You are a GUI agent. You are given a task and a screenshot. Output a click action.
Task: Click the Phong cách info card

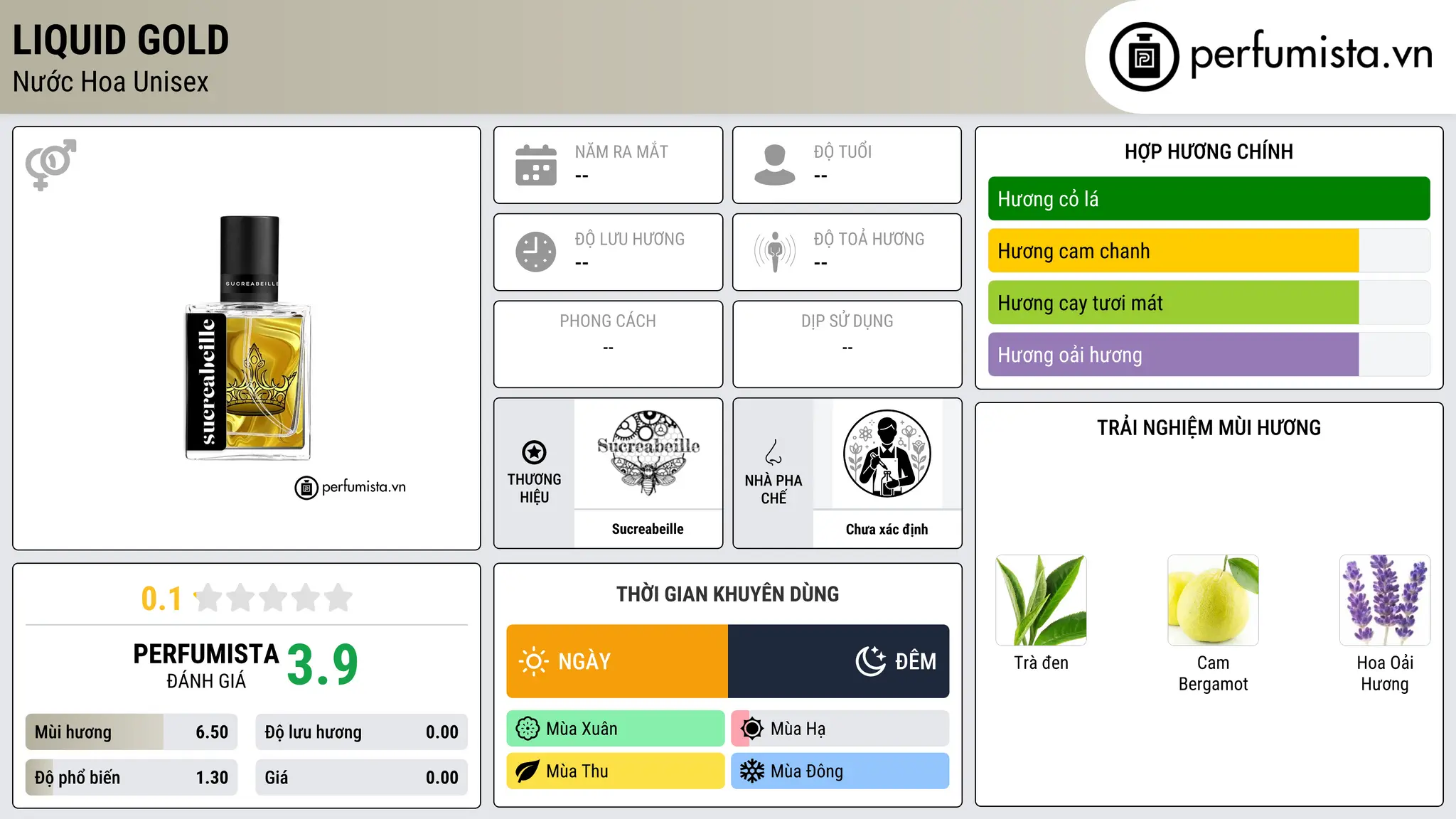pos(608,344)
